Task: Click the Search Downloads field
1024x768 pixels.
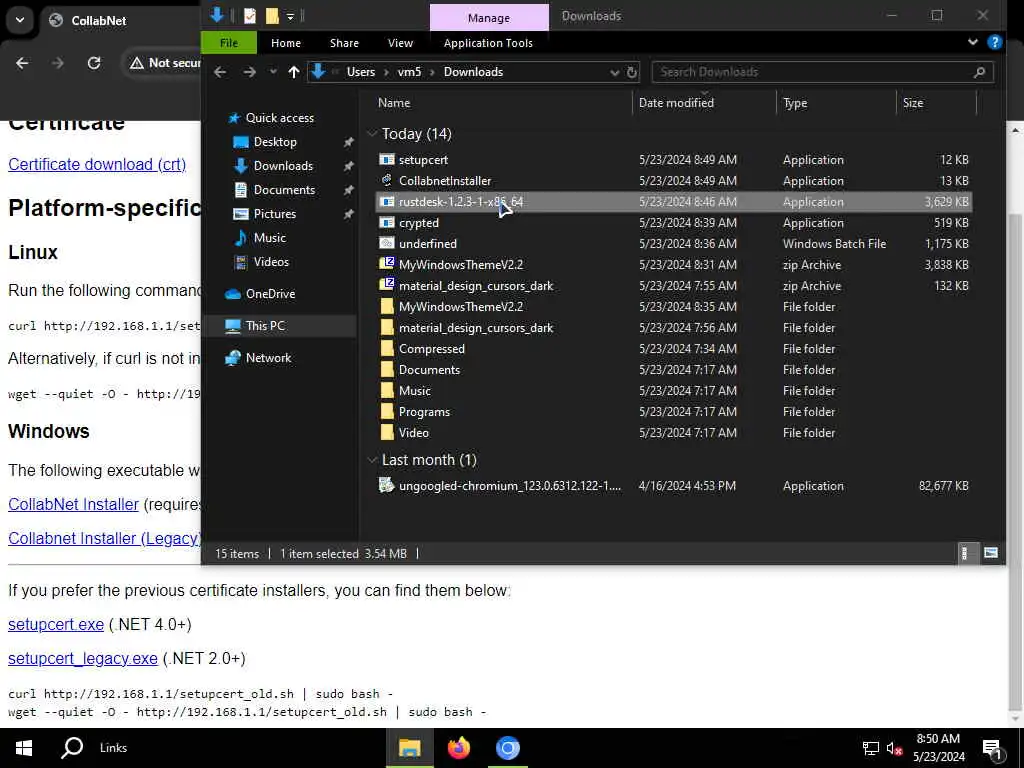Action: pos(823,72)
